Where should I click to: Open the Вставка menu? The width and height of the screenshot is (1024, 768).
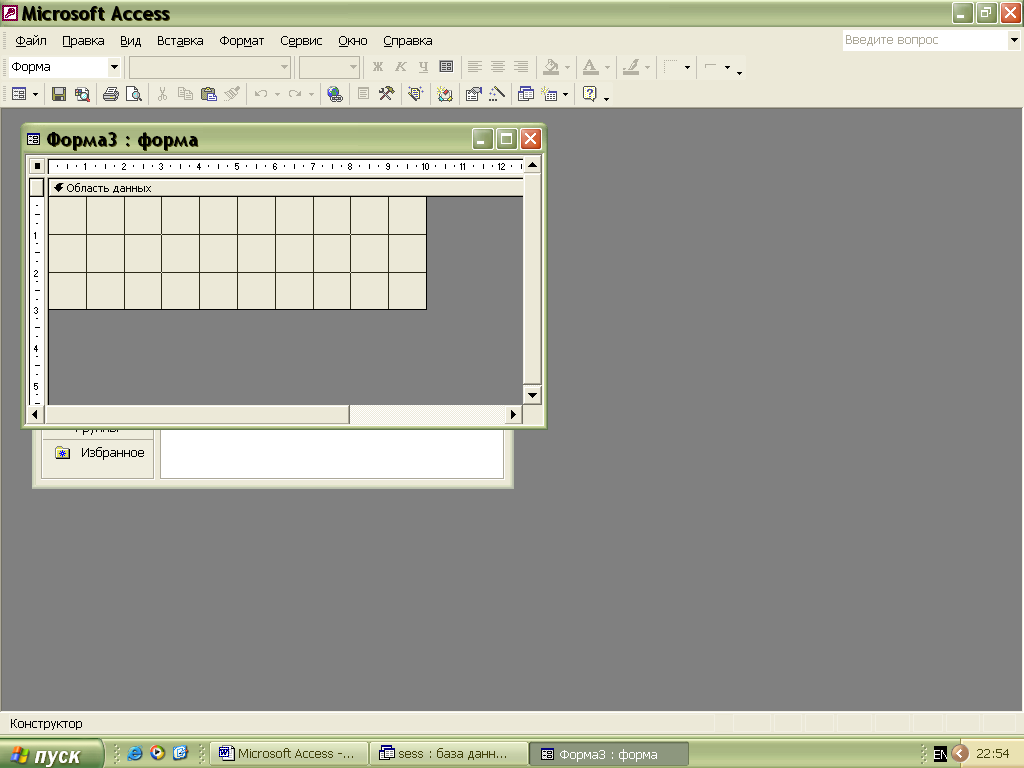pos(180,40)
